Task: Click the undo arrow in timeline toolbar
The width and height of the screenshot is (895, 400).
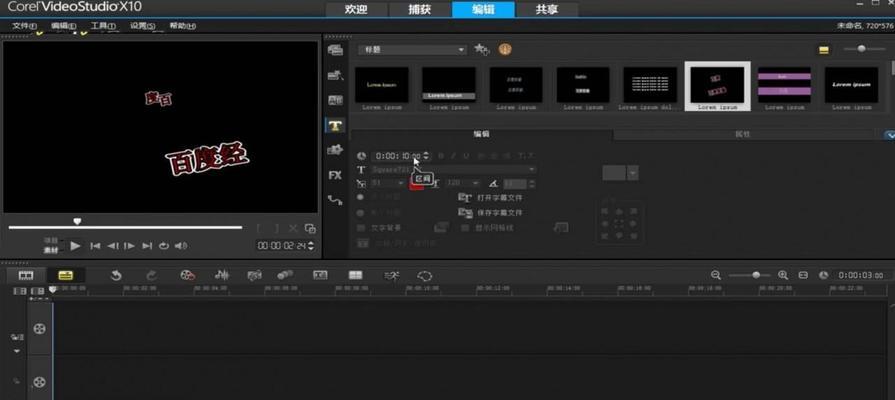Action: click(x=116, y=276)
